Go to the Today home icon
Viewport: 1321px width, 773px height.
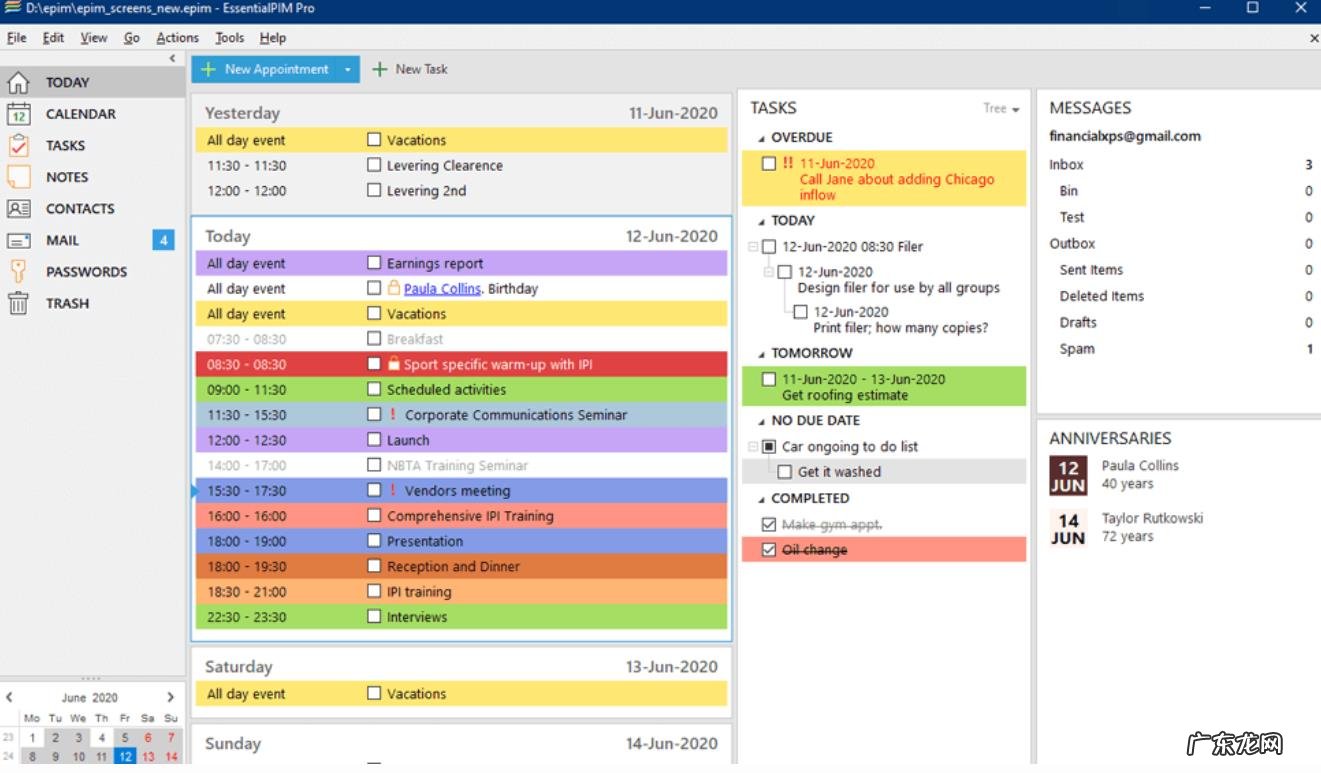click(x=18, y=83)
